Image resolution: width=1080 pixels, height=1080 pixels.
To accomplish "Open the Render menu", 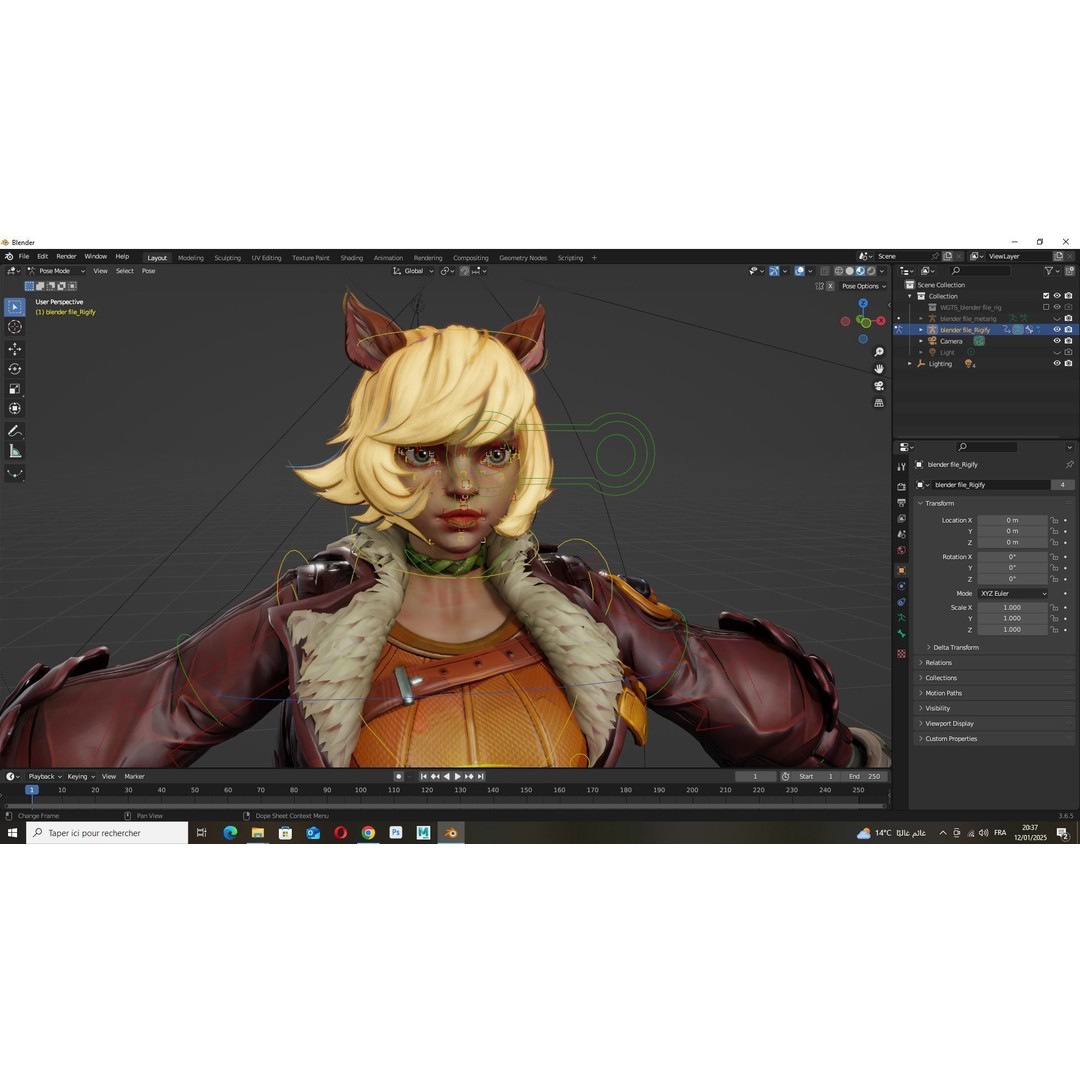I will point(66,256).
